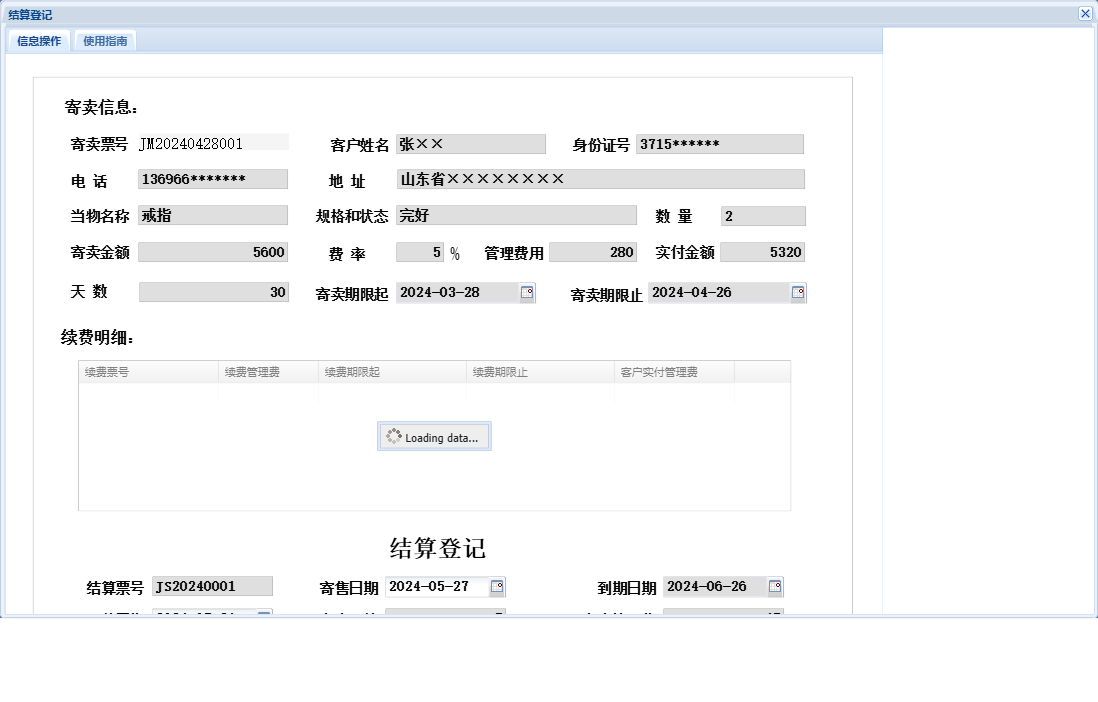The width and height of the screenshot is (1098, 702).
Task: Expand the 到期日期 date dropdown
Action: (x=775, y=587)
